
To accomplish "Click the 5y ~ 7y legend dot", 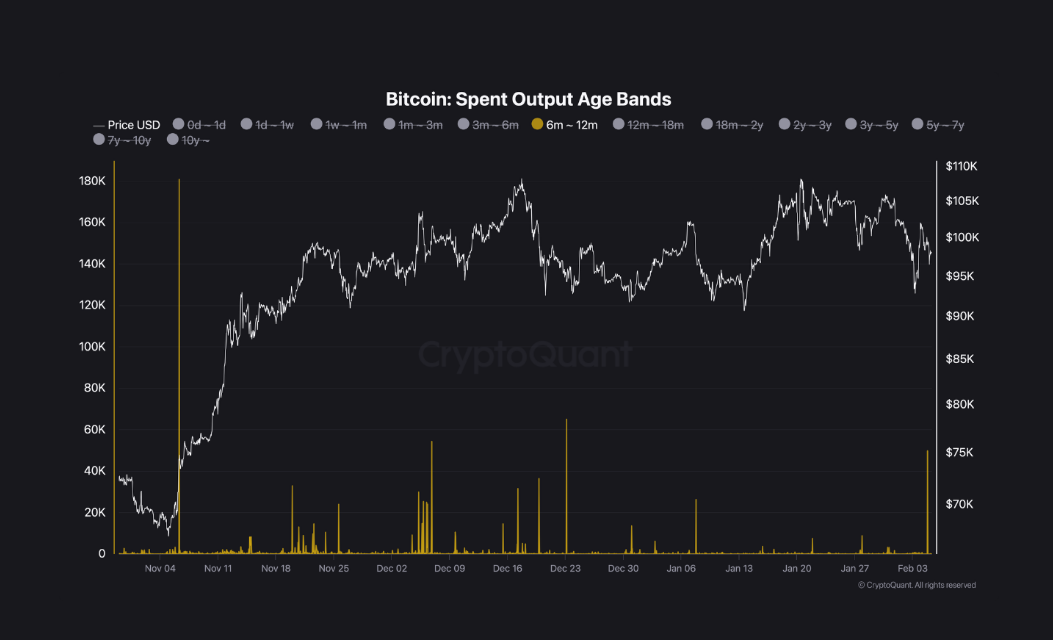I will (918, 125).
